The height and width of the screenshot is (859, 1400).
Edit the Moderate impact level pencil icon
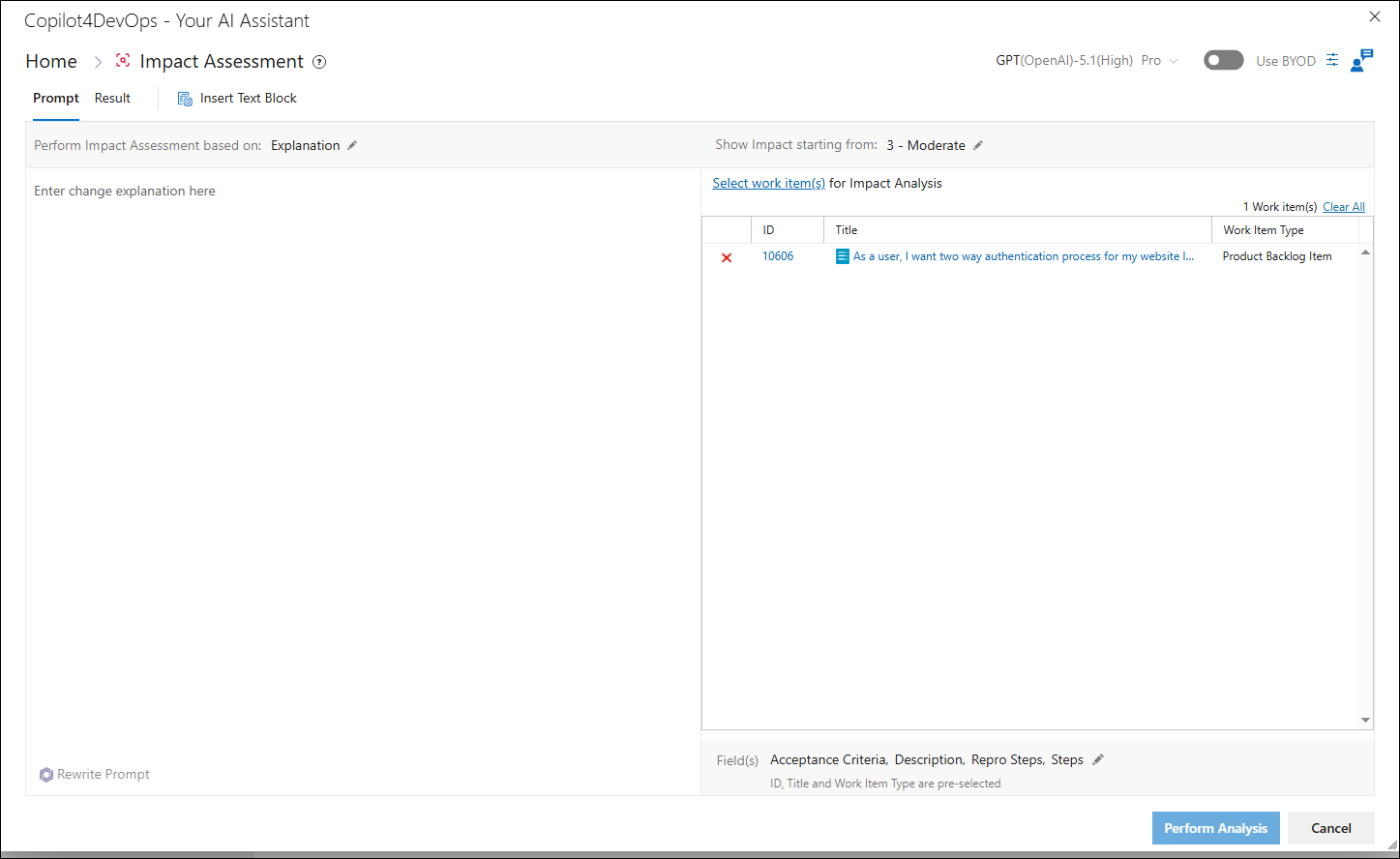click(x=978, y=145)
